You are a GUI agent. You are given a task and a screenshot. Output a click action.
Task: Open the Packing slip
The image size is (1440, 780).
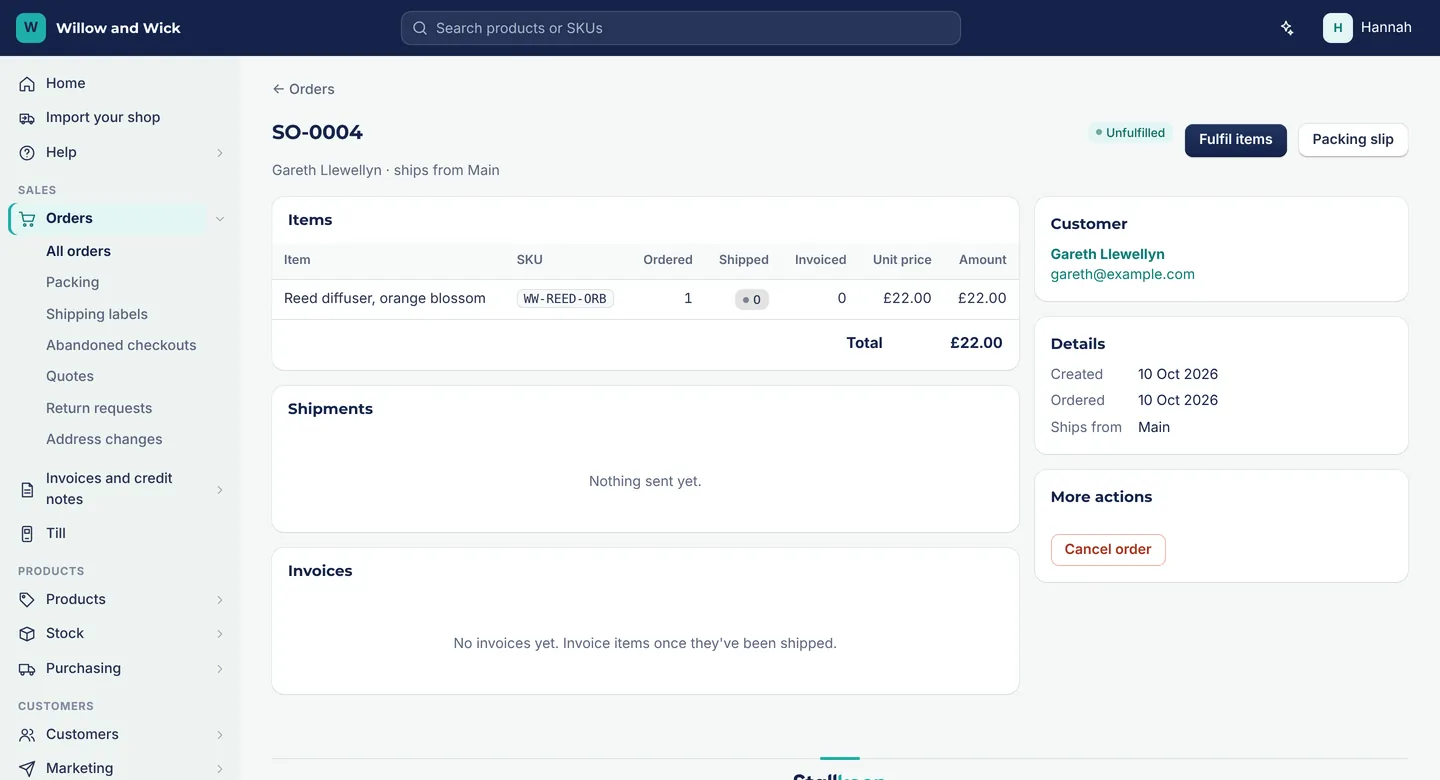pos(1353,140)
